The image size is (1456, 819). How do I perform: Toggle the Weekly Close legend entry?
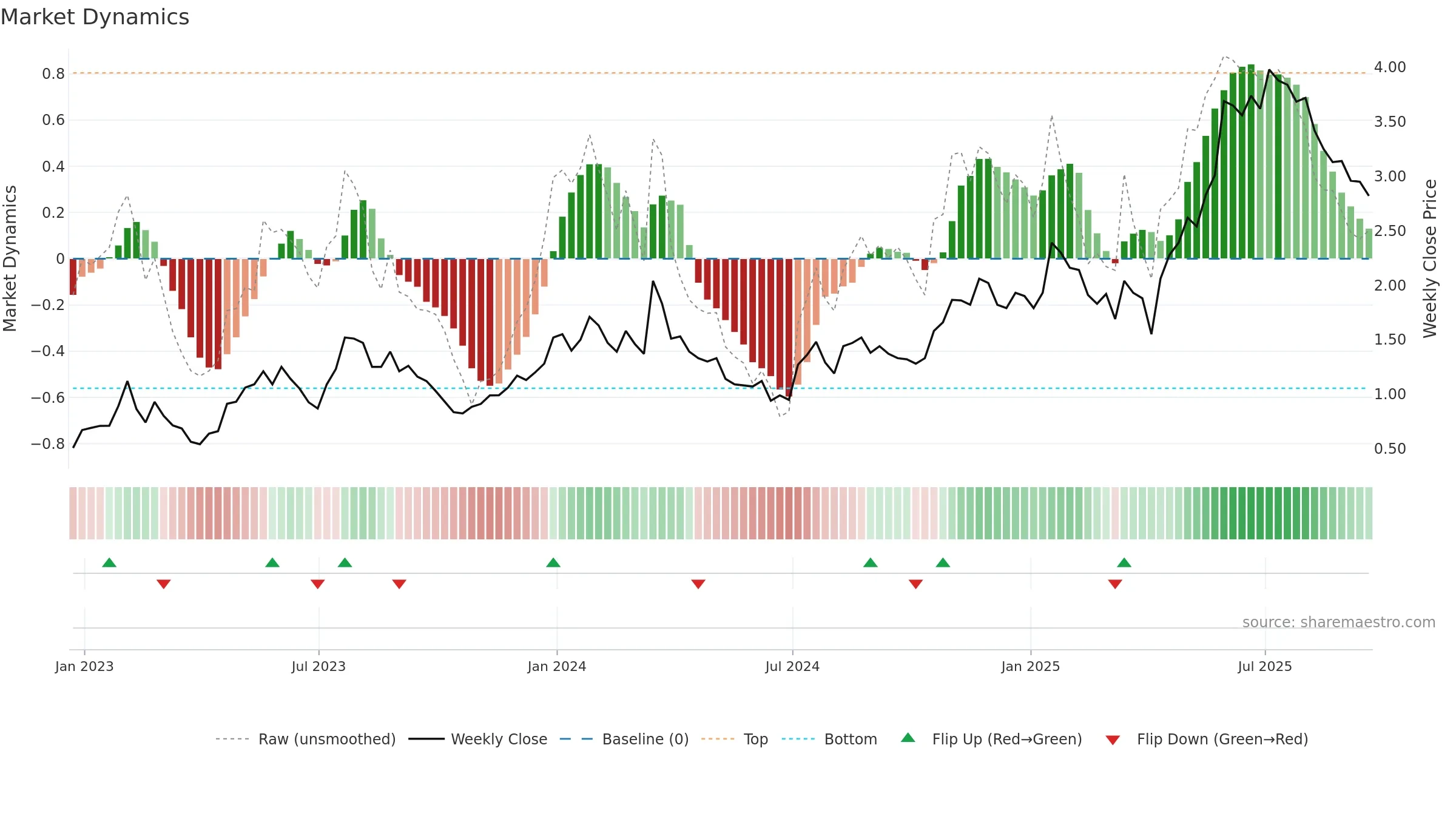click(478, 739)
